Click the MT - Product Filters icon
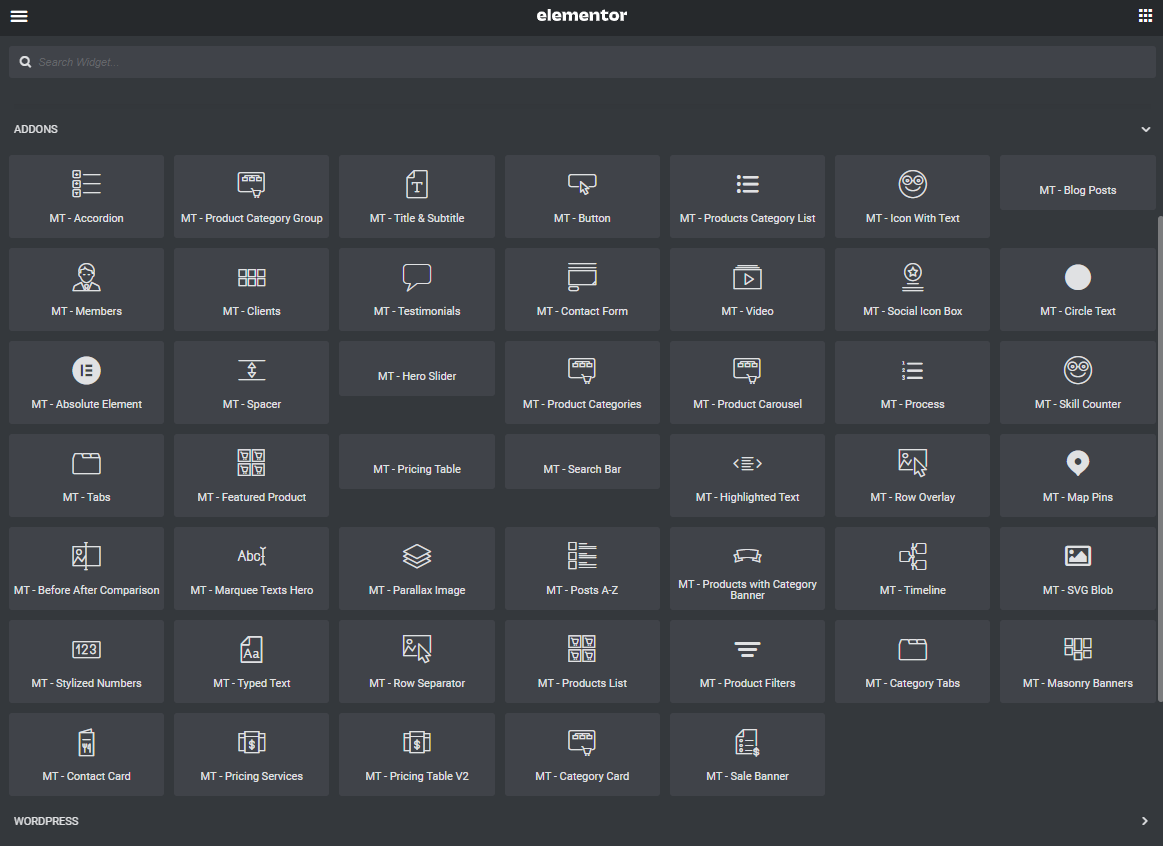The width and height of the screenshot is (1163, 846). tap(748, 650)
